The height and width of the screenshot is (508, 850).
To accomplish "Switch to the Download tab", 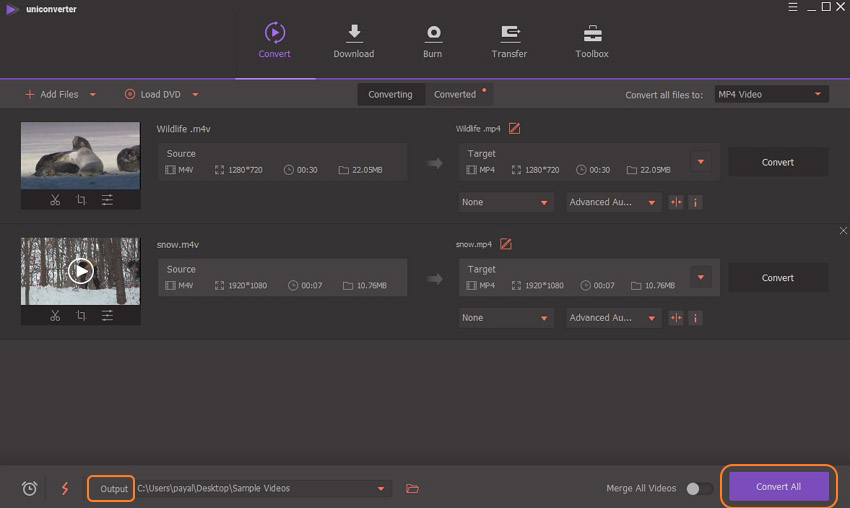I will pos(353,41).
